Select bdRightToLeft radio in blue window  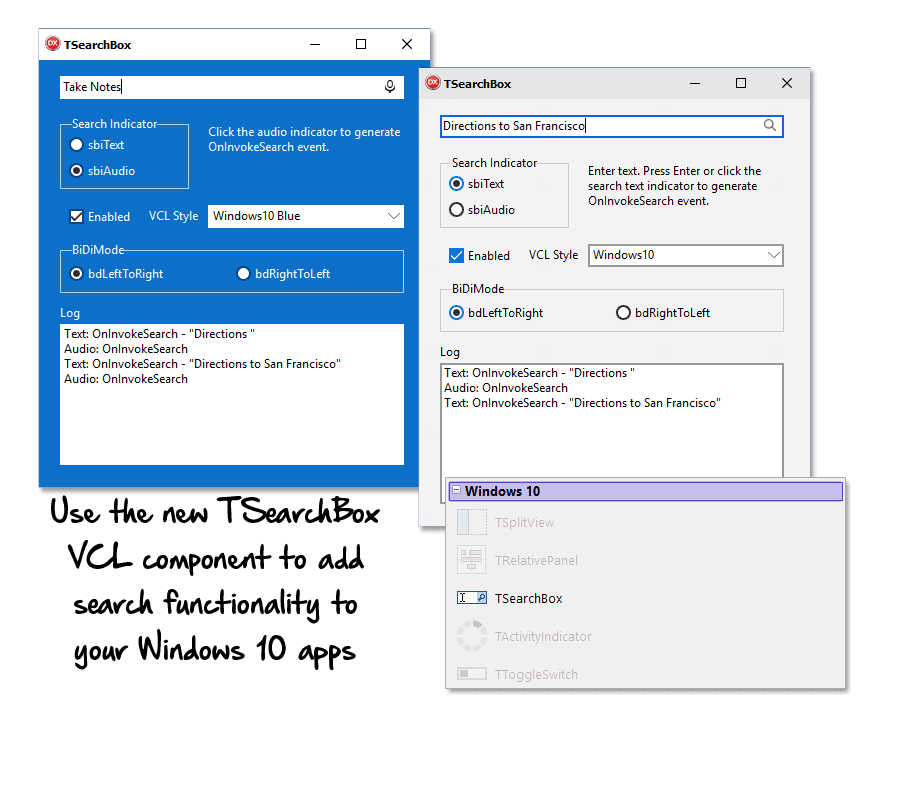243,274
